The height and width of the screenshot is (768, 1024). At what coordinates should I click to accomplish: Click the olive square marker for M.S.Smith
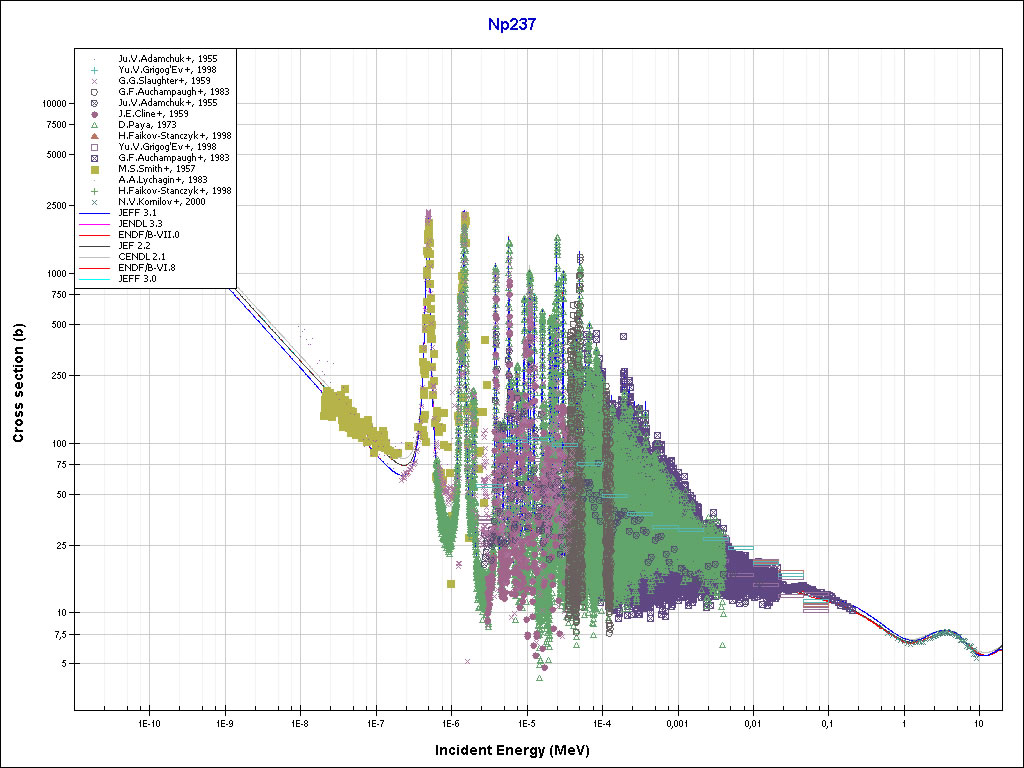94,169
